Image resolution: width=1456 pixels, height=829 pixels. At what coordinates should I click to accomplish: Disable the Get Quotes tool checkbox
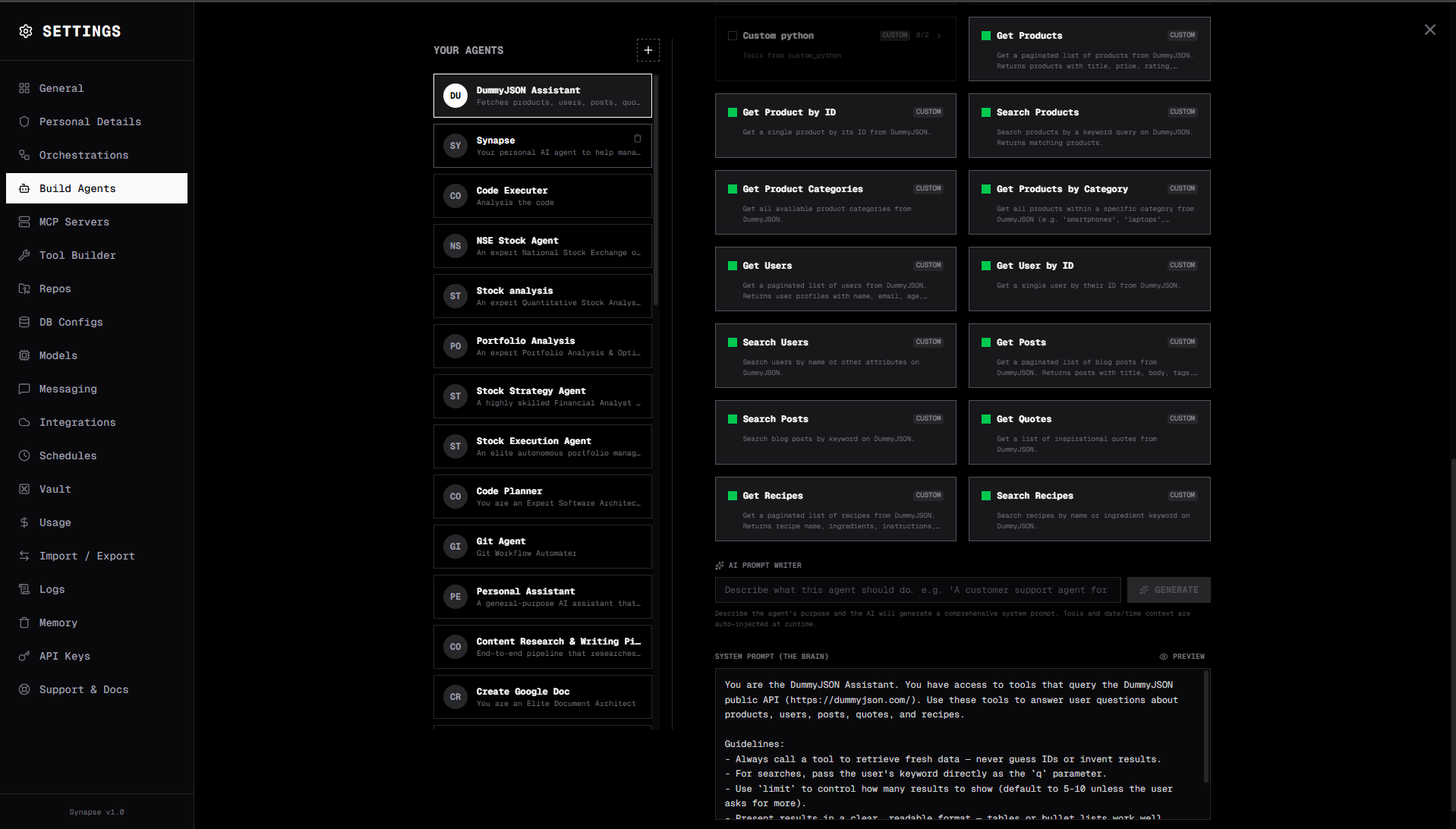(x=986, y=419)
